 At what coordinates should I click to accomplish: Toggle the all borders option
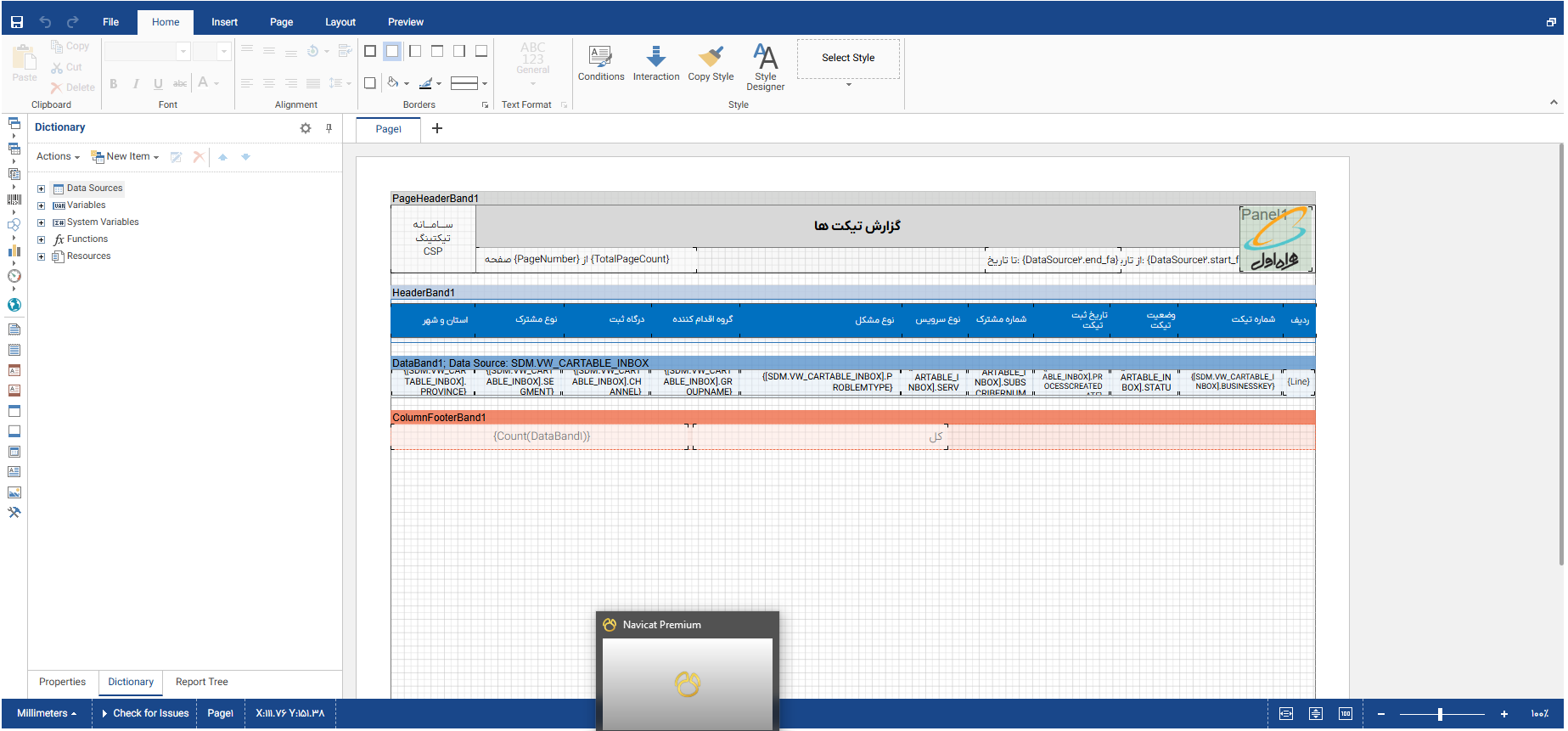tap(370, 51)
